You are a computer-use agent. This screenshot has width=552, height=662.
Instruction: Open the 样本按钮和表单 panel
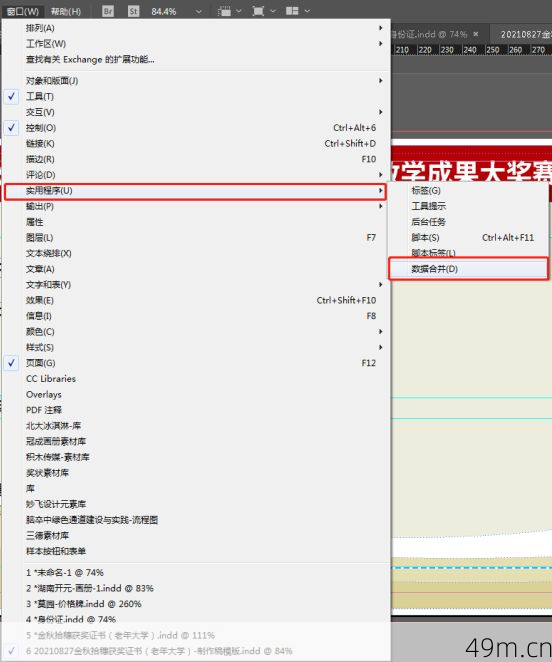[196, 551]
